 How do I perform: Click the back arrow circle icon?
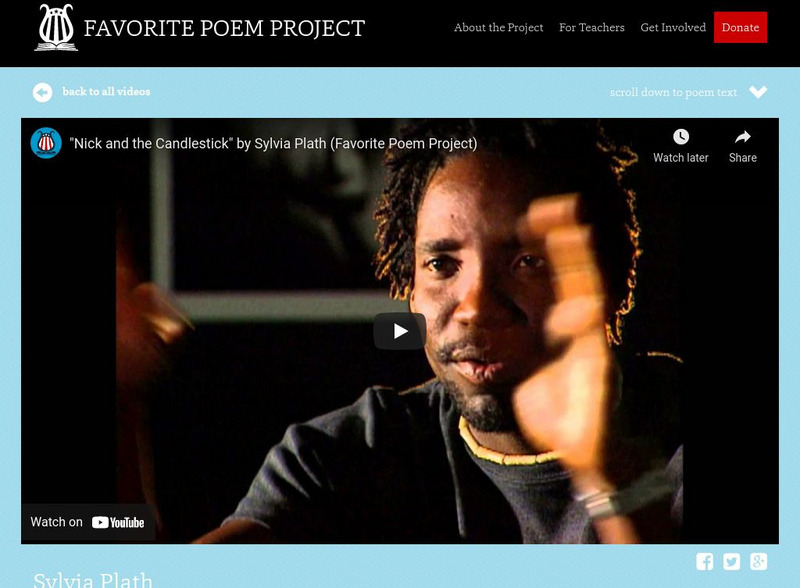[42, 92]
